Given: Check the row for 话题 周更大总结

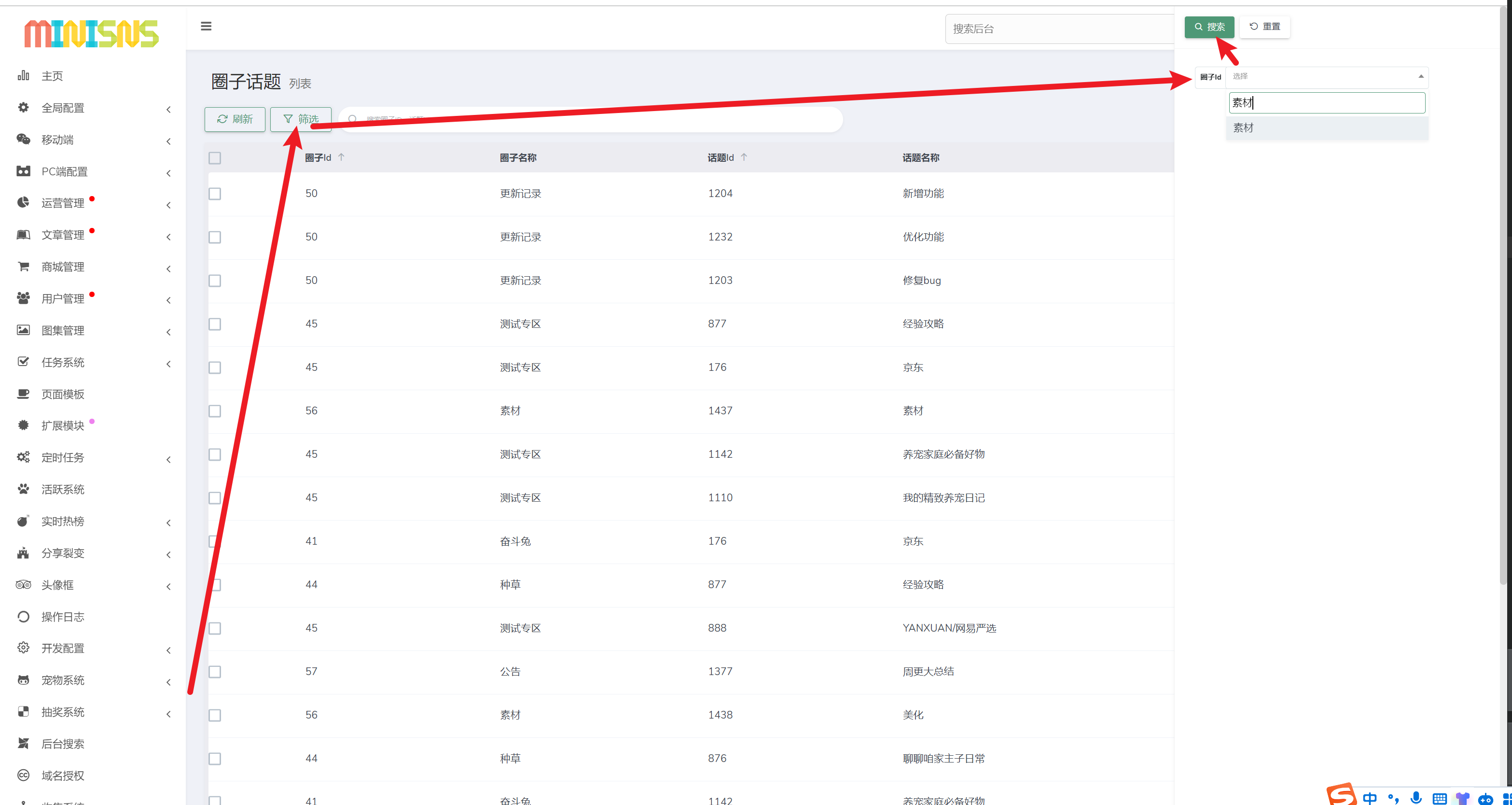Looking at the screenshot, I should click(215, 672).
